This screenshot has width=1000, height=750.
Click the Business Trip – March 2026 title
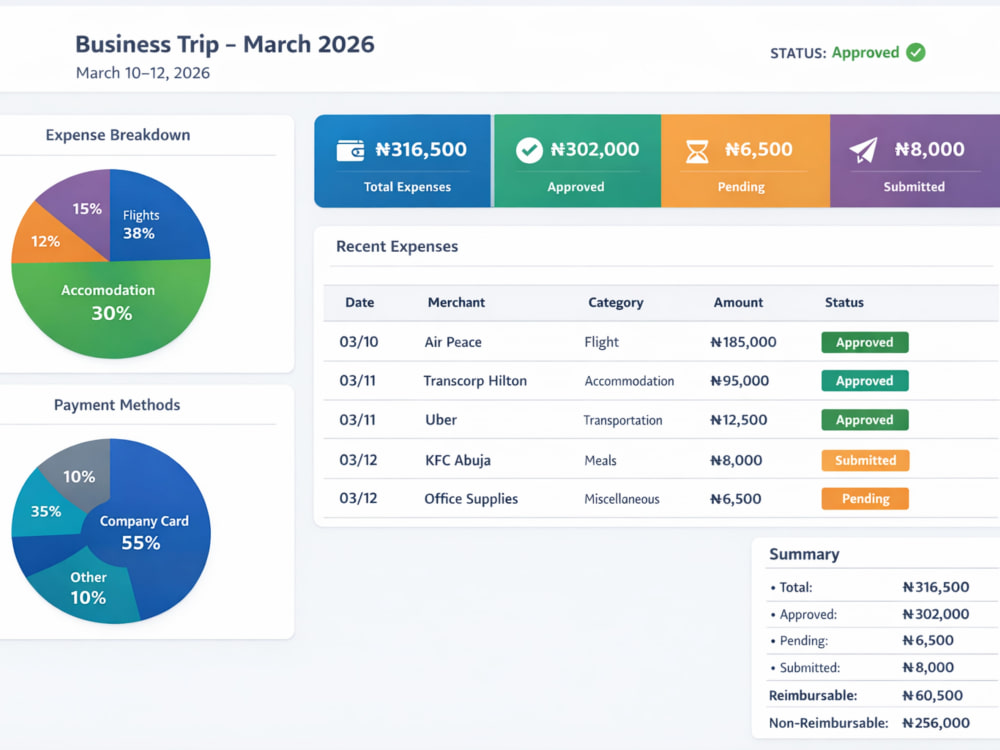pos(224,44)
